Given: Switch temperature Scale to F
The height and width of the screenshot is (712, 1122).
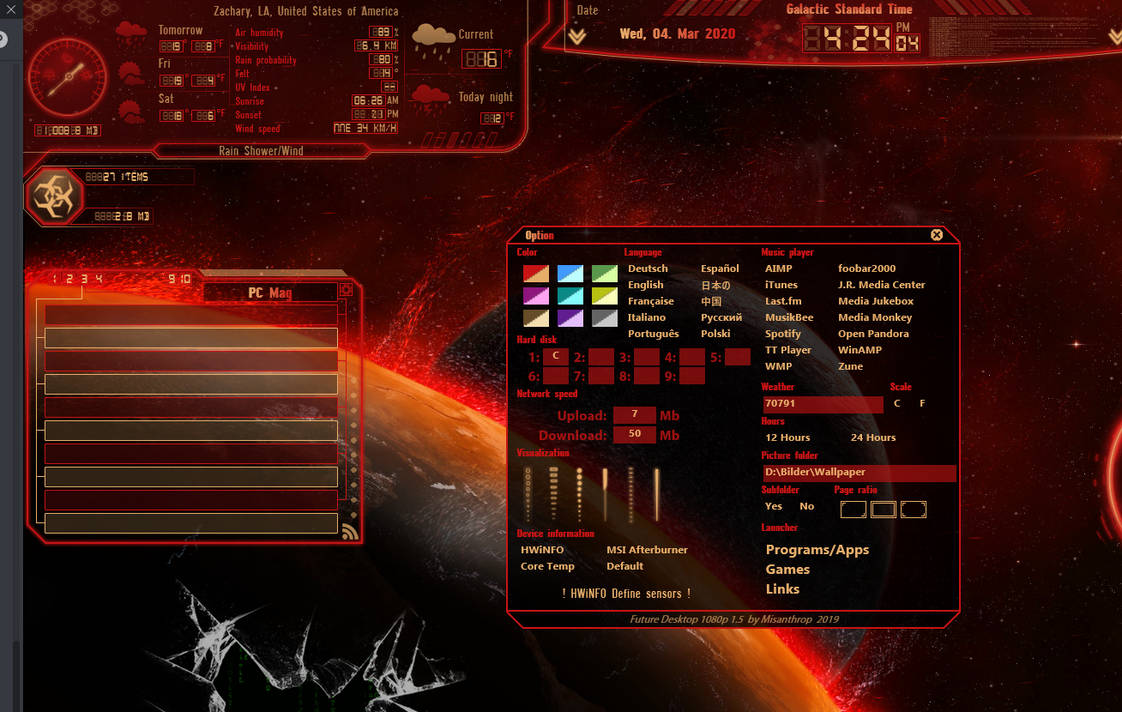Looking at the screenshot, I should 921,403.
